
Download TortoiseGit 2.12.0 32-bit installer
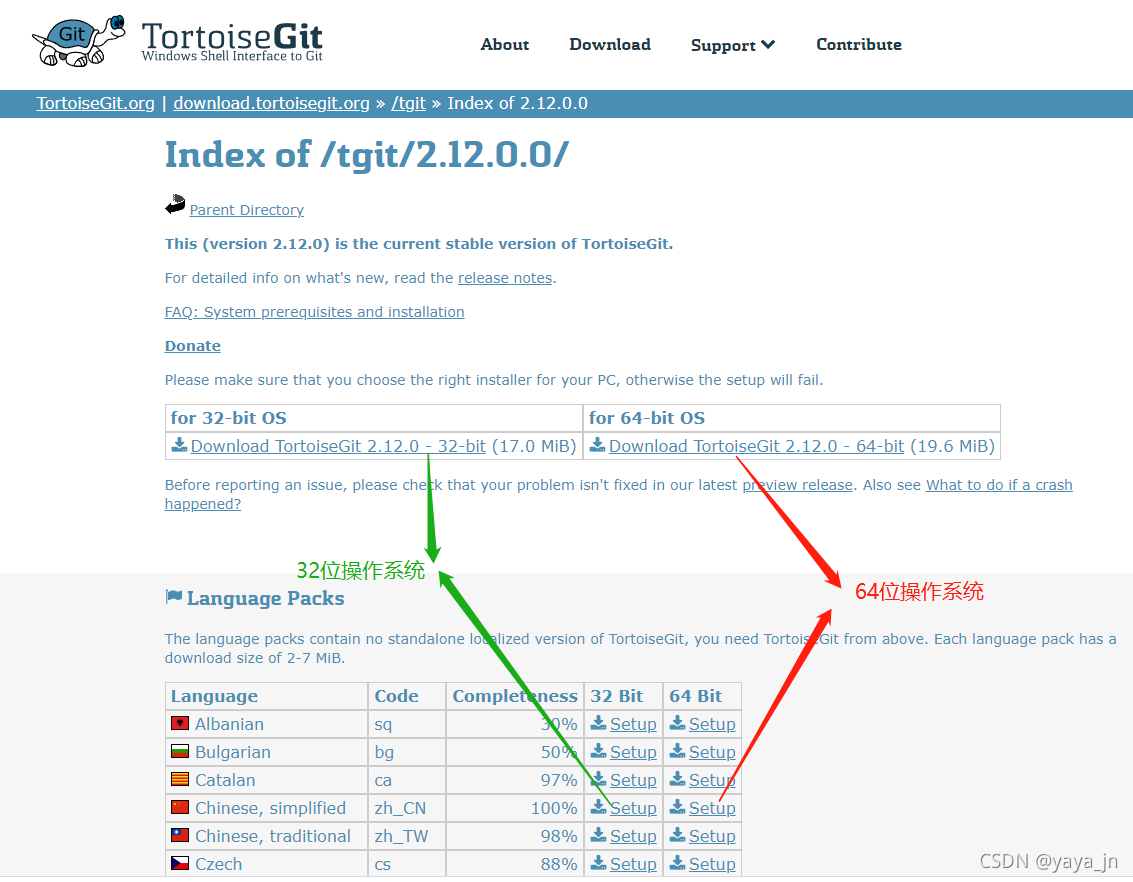coord(338,446)
